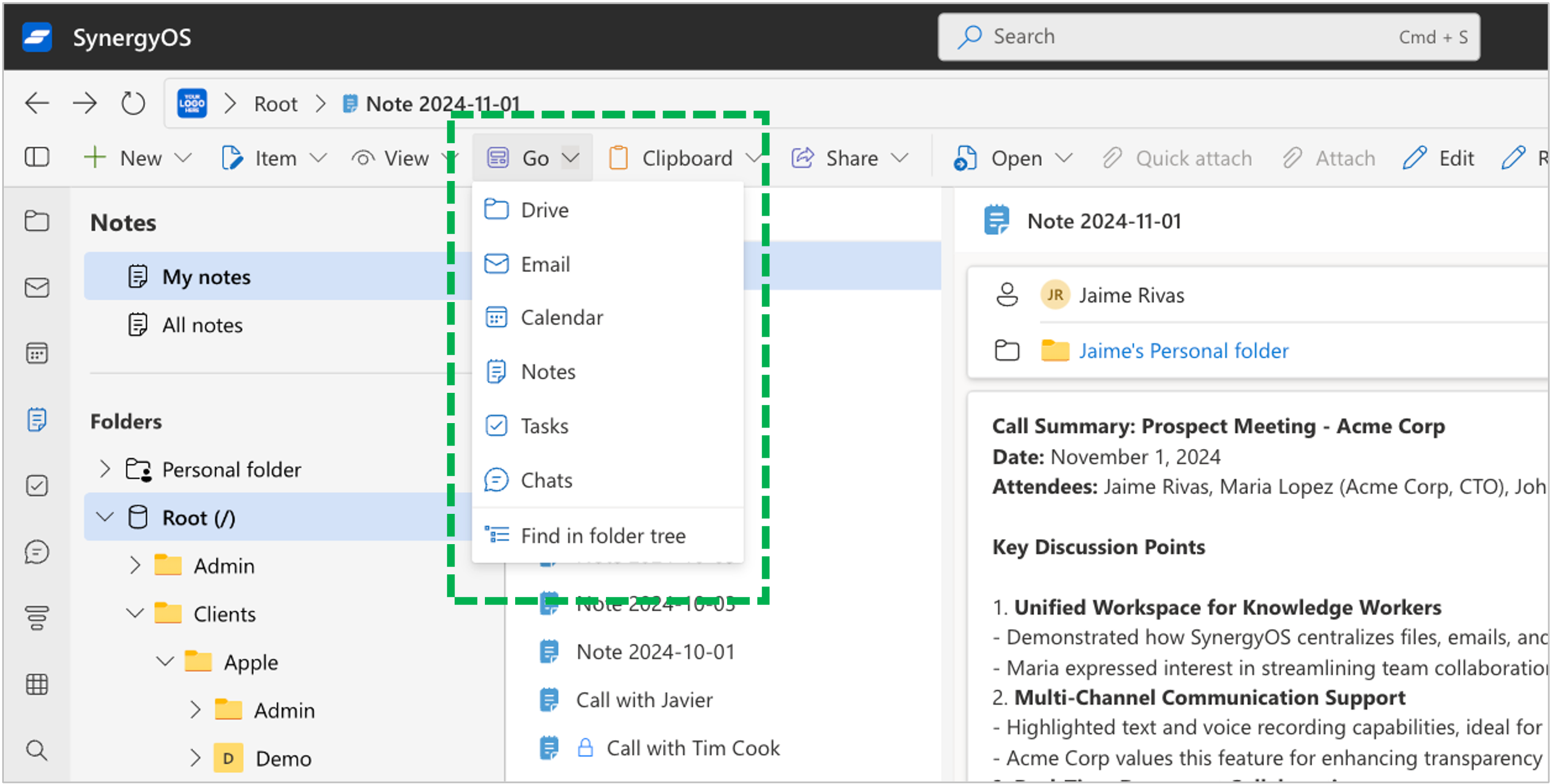Open Email from the left rail
The width and height of the screenshot is (1551, 784).
click(37, 287)
